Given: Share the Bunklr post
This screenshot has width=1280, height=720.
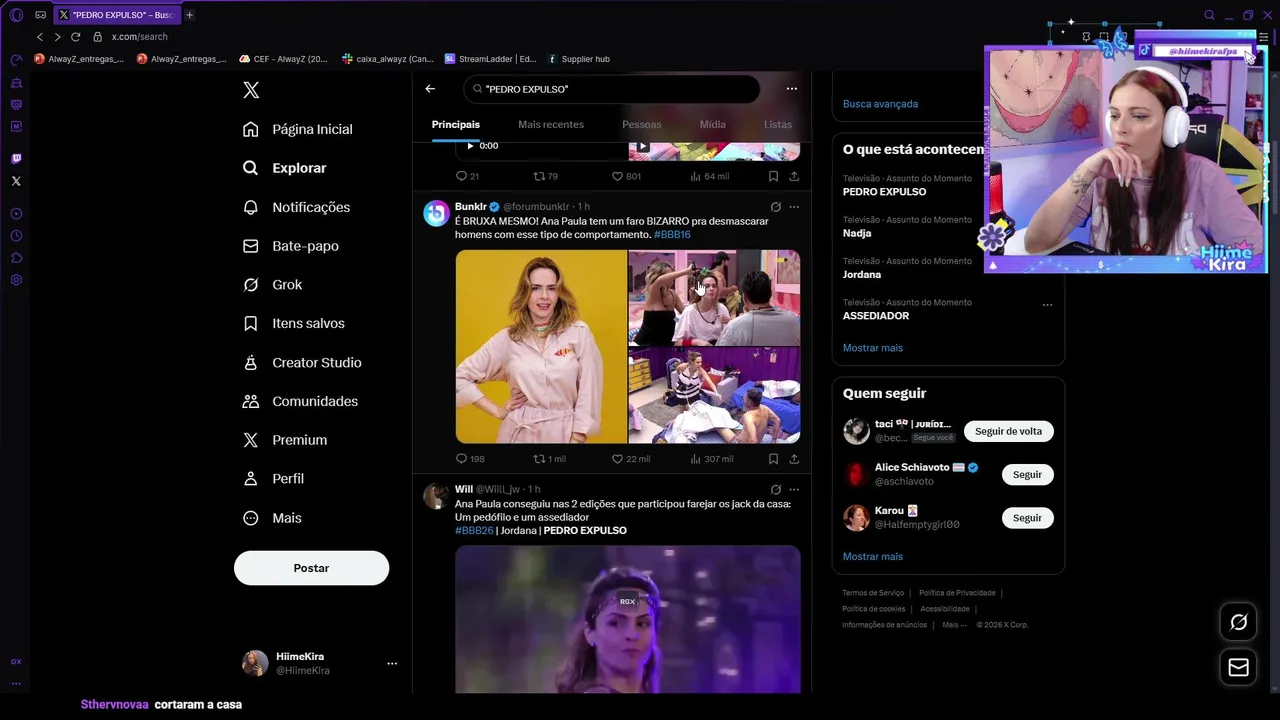Looking at the screenshot, I should coord(794,459).
